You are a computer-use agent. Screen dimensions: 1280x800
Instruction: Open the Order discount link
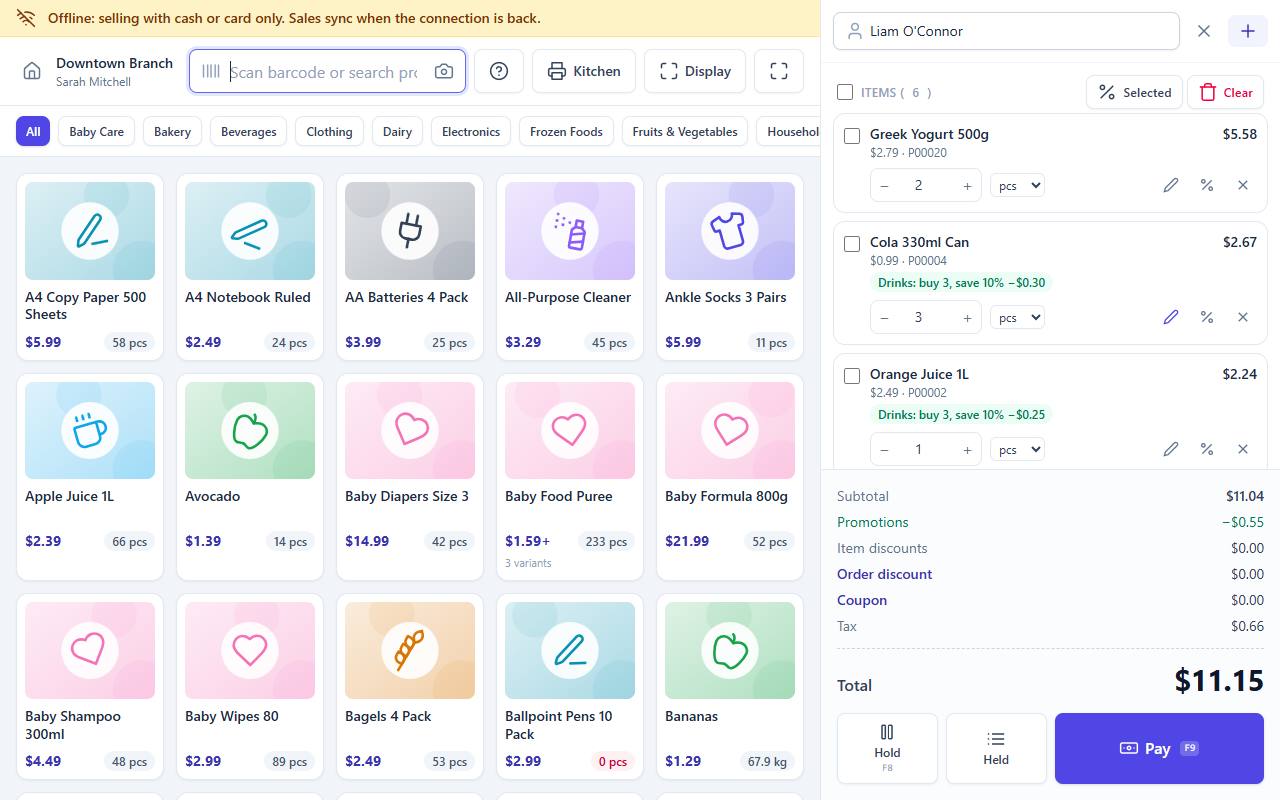pyautogui.click(x=884, y=574)
